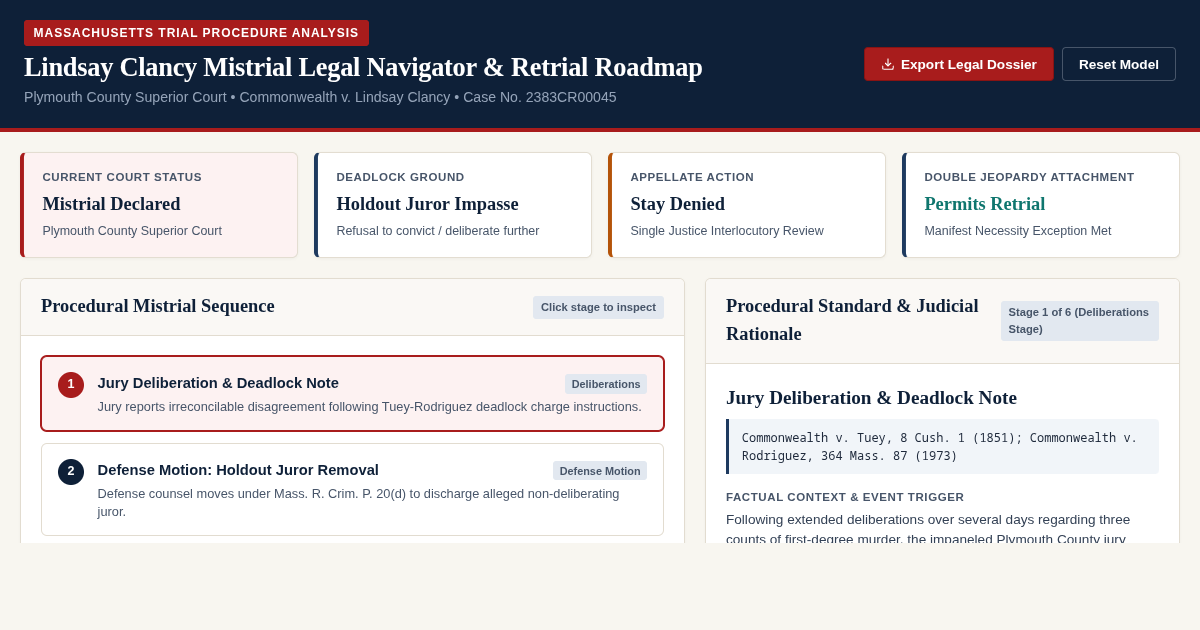1200x630 pixels.
Task: Click 'Manifest Necessity Exception Met' text
Action: pyautogui.click(x=1017, y=231)
